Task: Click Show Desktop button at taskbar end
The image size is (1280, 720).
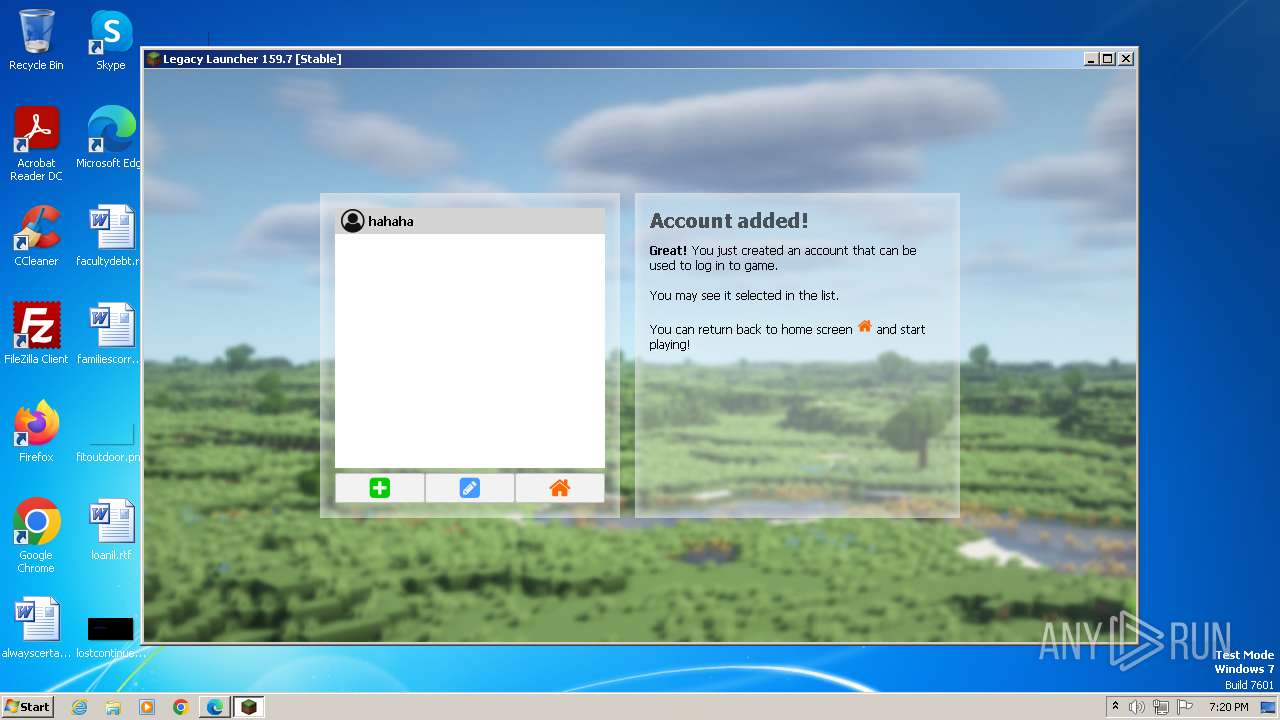Action: coord(1270,707)
